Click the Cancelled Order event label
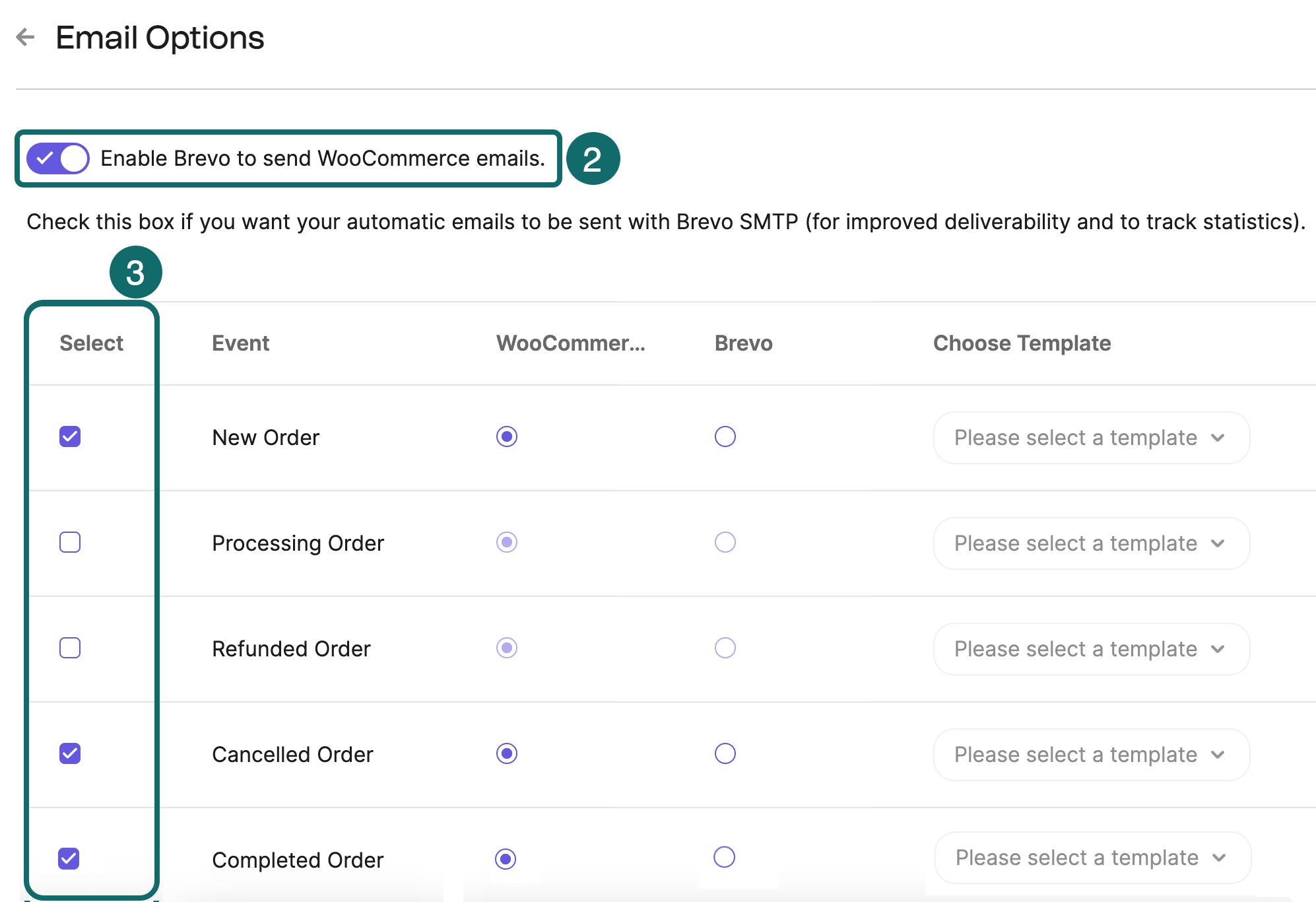The image size is (1316, 902). click(x=292, y=755)
